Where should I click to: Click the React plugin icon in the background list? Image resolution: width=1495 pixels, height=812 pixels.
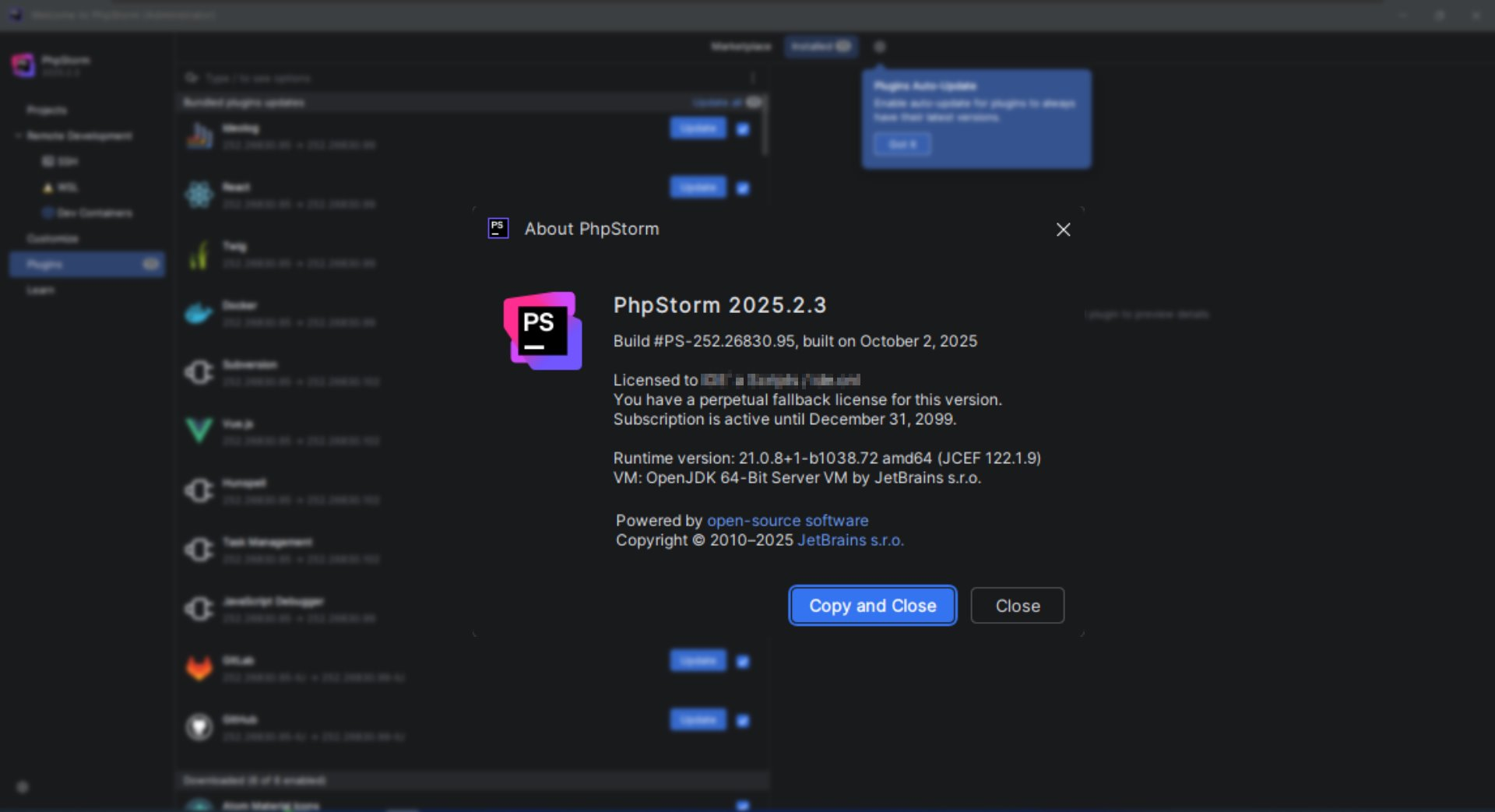(199, 195)
